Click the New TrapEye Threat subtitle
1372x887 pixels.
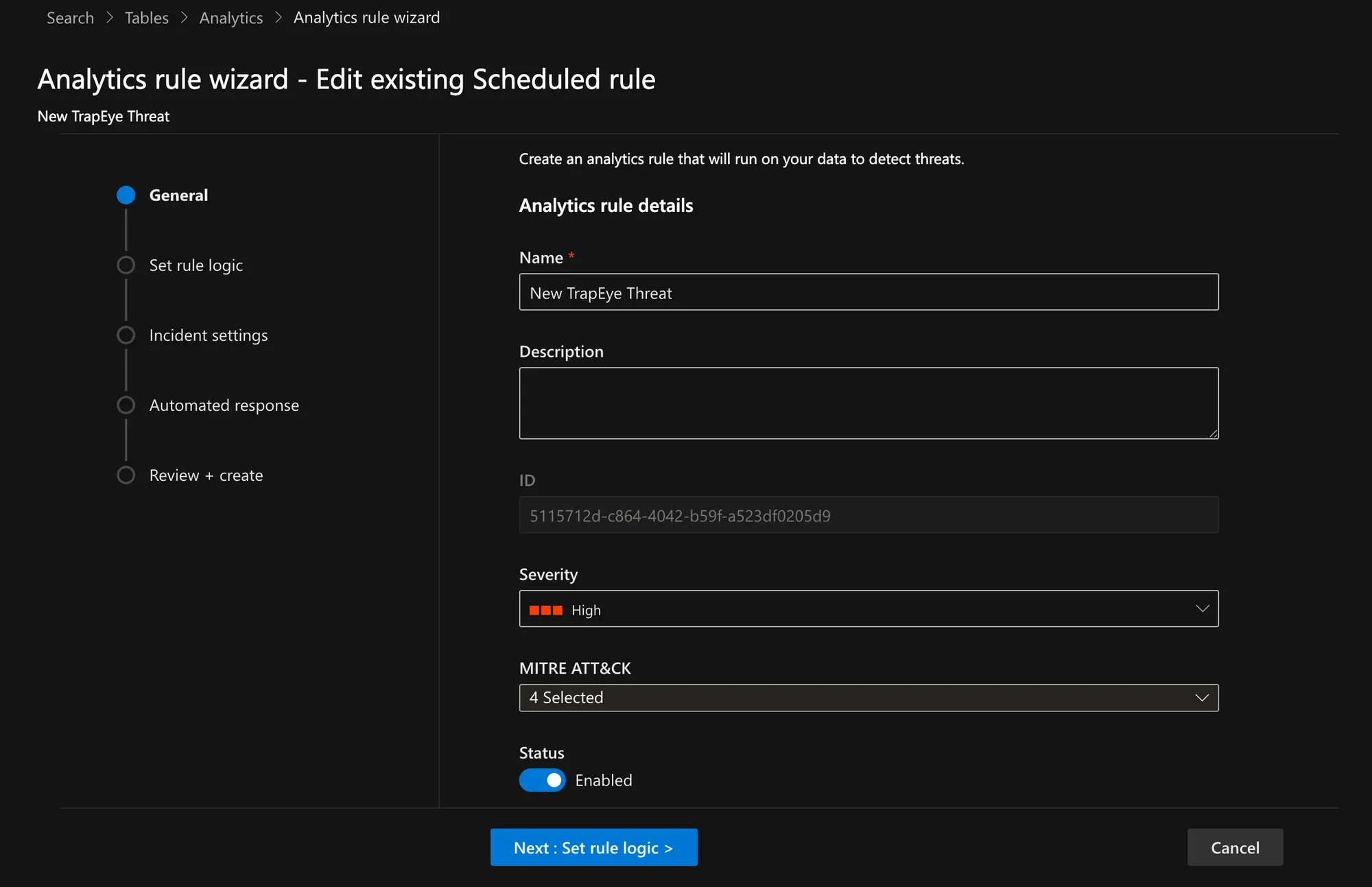click(104, 117)
